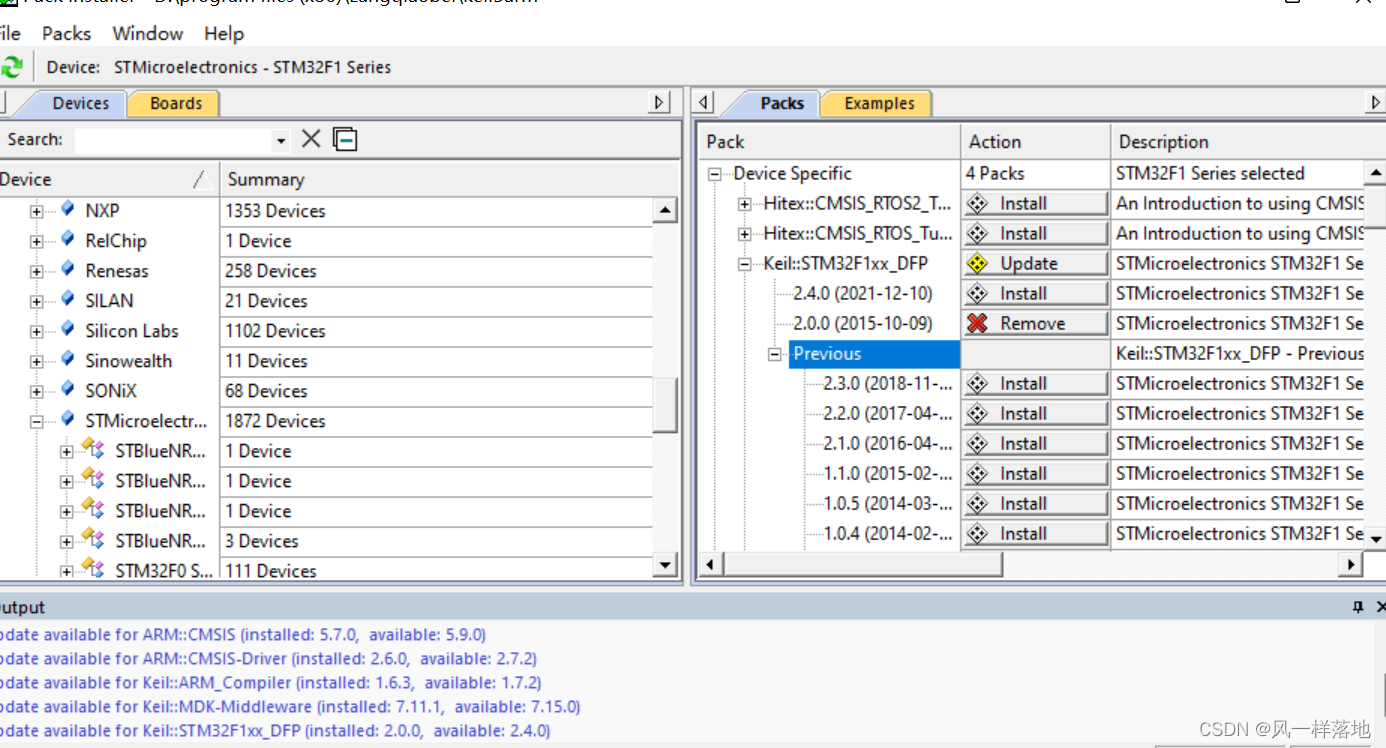
Task: Select the Renesas vendor icon
Action: click(x=67, y=269)
